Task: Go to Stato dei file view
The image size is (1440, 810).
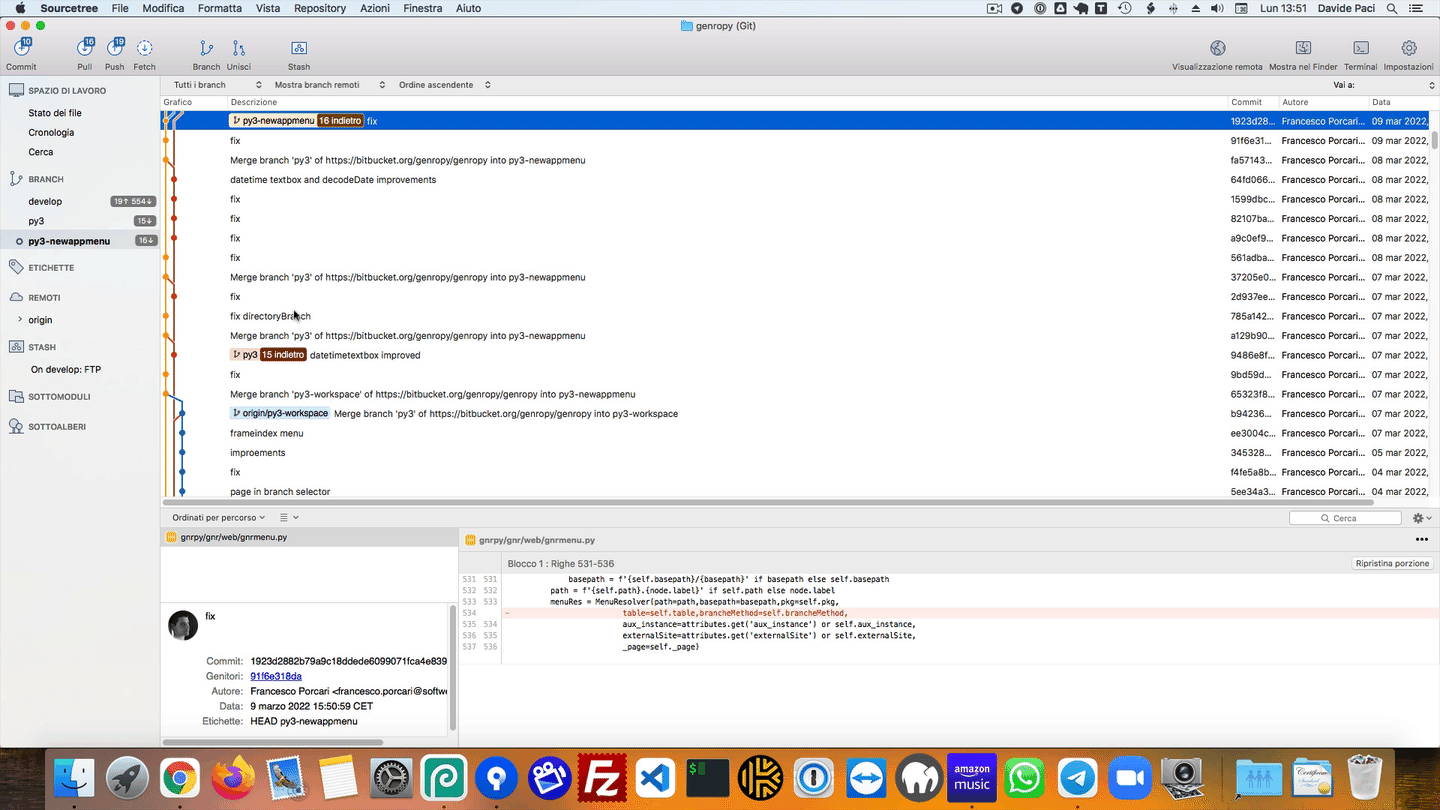Action: [x=55, y=113]
